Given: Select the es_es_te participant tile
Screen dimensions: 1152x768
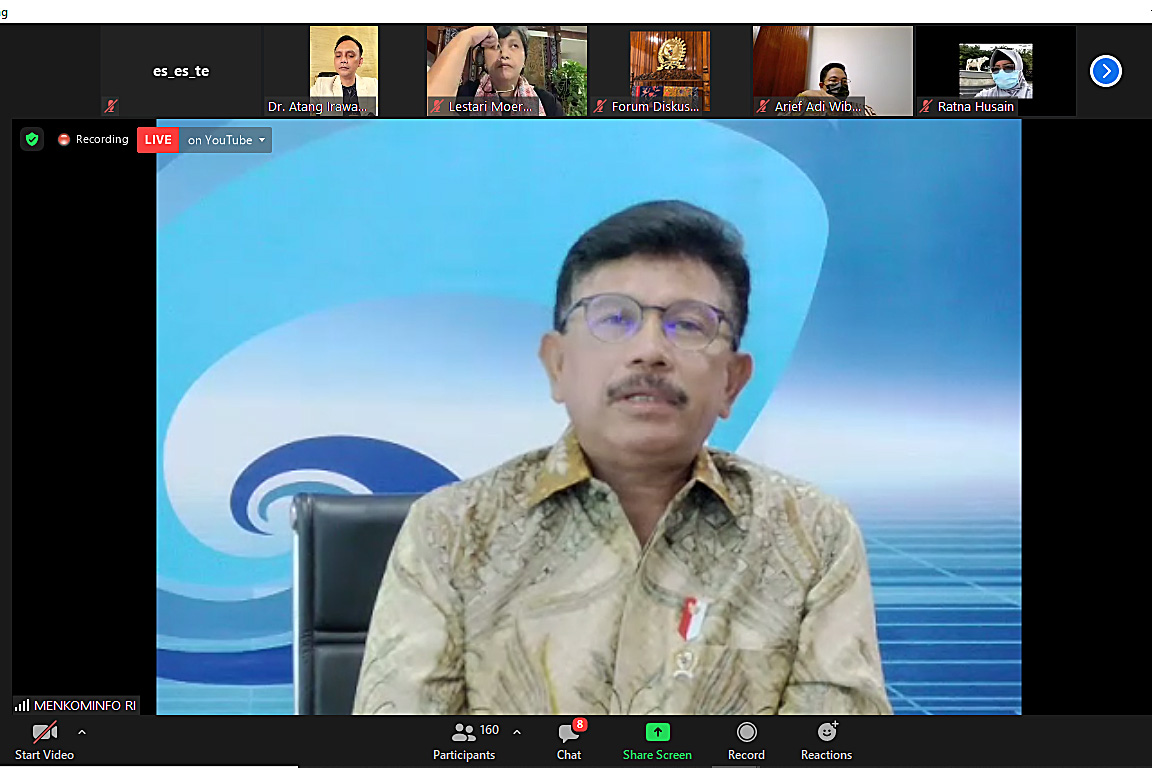Looking at the screenshot, I should [181, 71].
